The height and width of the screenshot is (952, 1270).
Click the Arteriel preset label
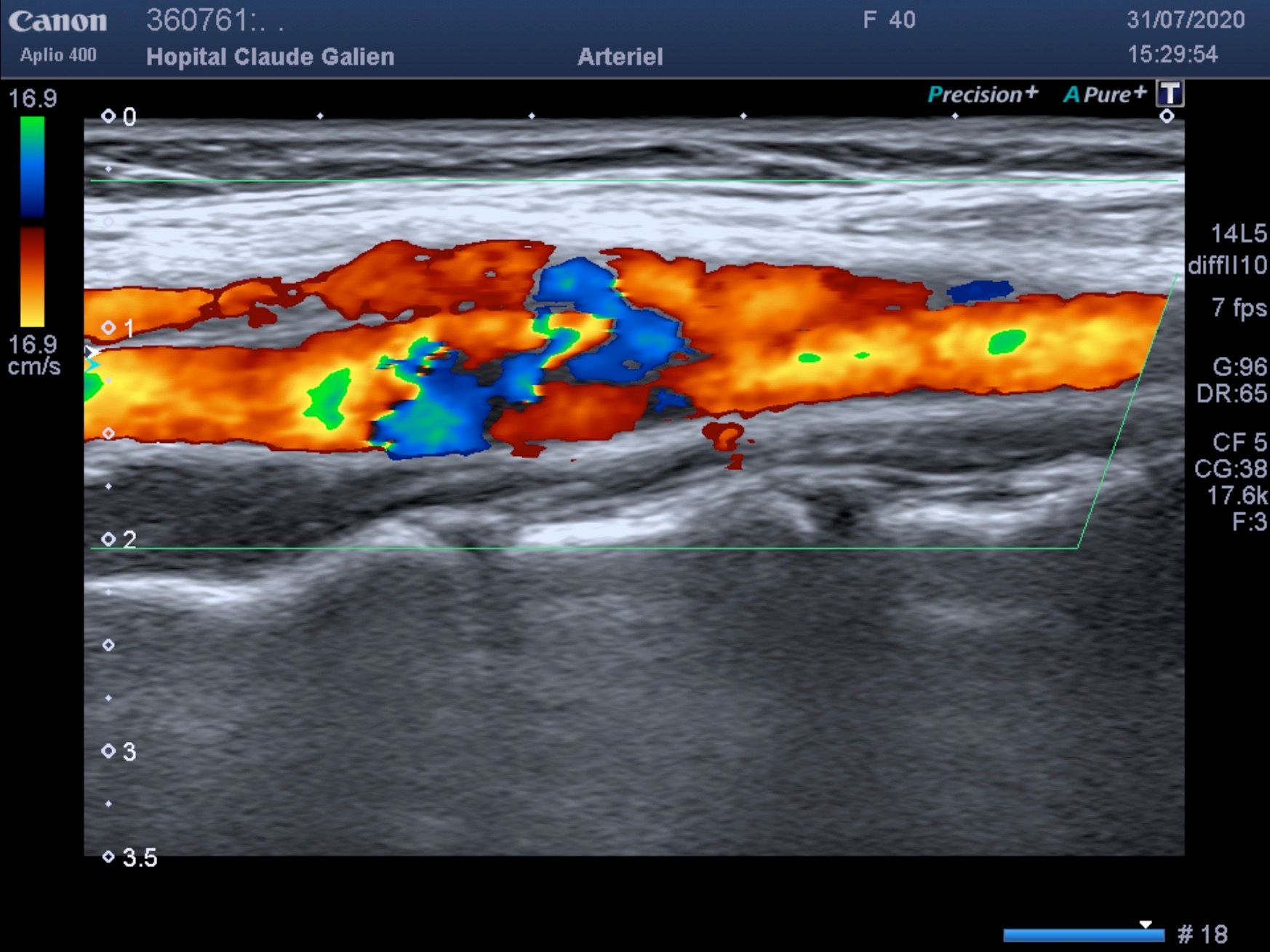pyautogui.click(x=620, y=57)
